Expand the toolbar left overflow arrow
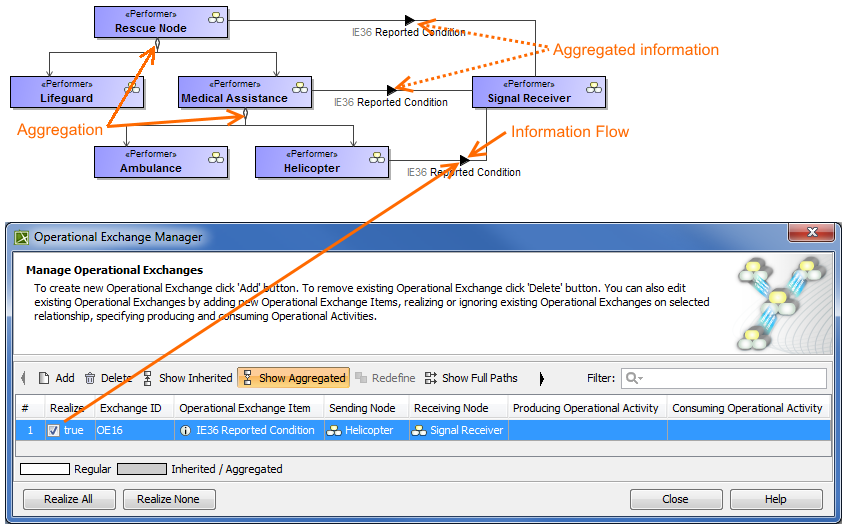The image size is (849, 531). click(x=23, y=378)
